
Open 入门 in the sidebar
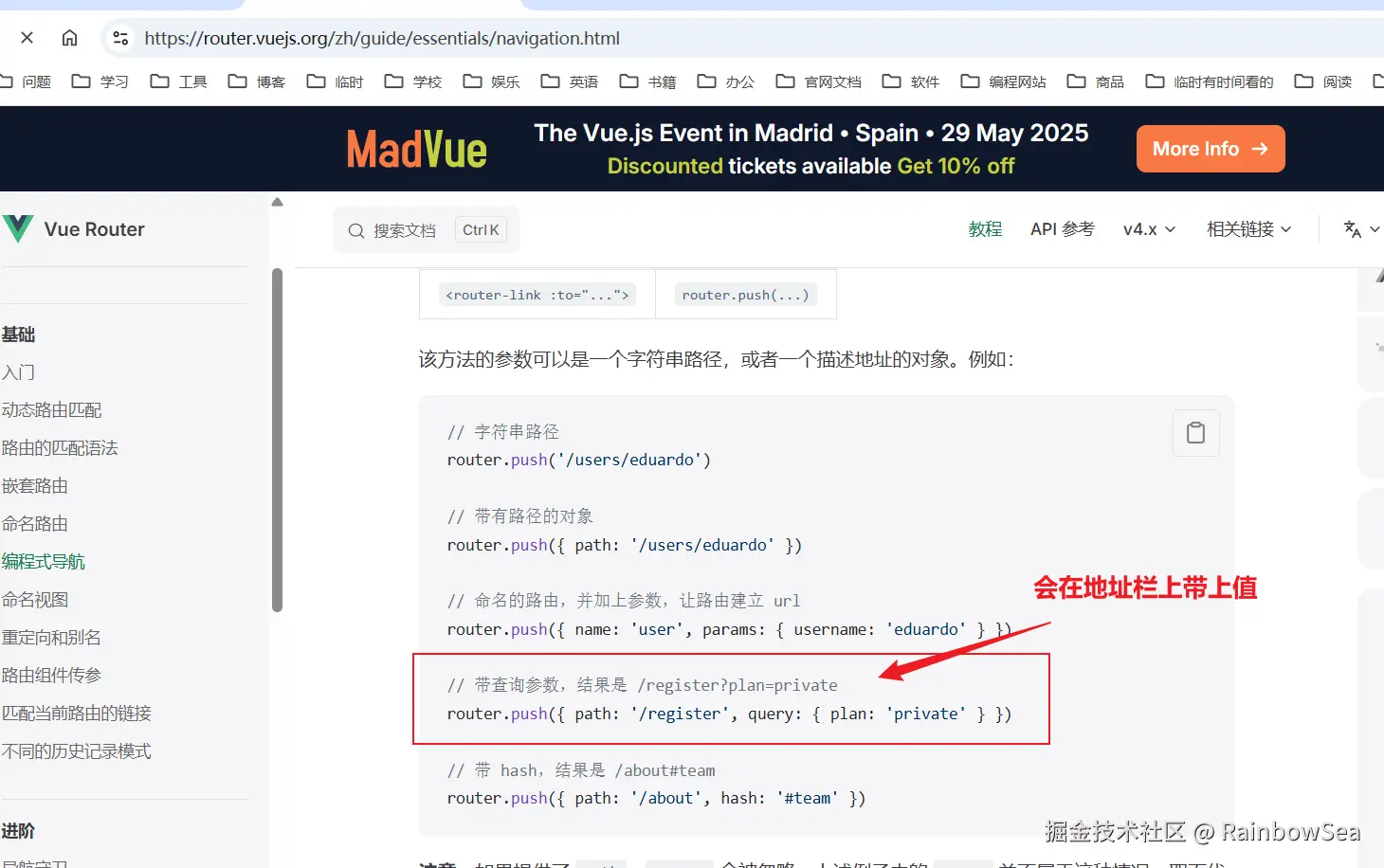(x=19, y=372)
